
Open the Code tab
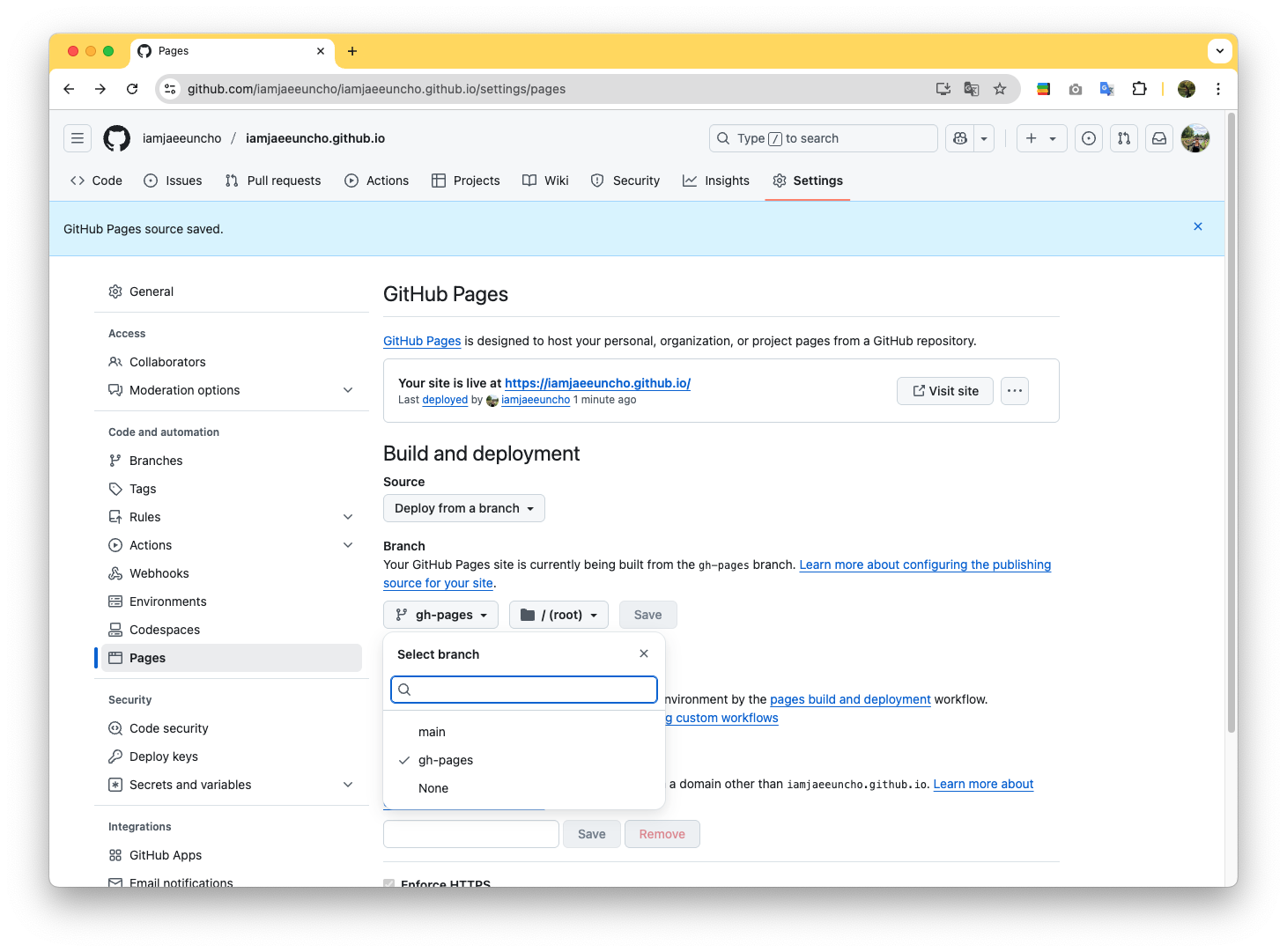[x=96, y=181]
